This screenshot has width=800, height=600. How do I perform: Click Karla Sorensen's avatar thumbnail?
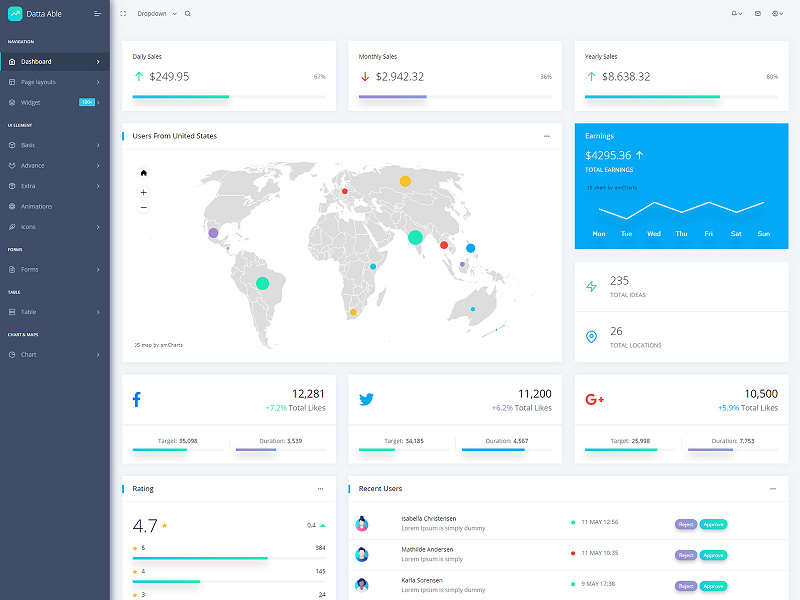click(363, 584)
